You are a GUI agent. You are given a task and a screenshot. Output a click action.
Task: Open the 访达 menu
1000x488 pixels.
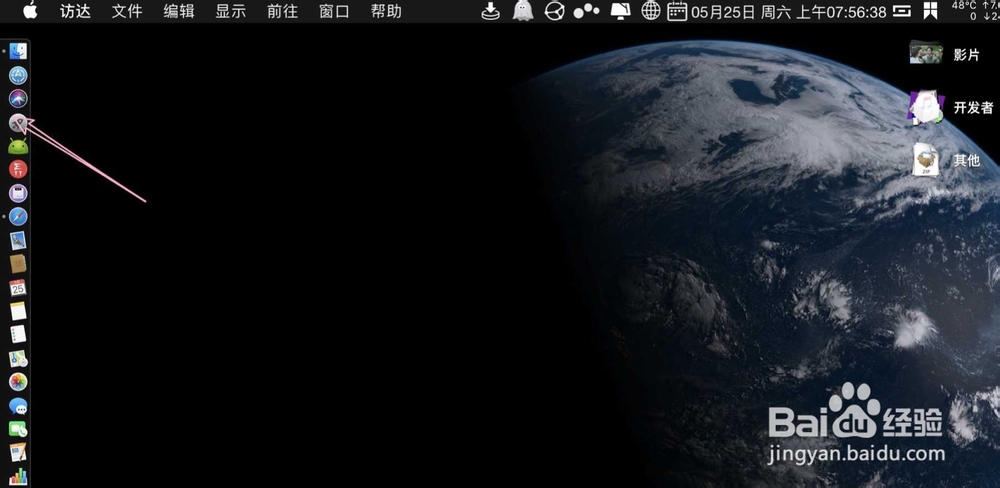click(75, 11)
